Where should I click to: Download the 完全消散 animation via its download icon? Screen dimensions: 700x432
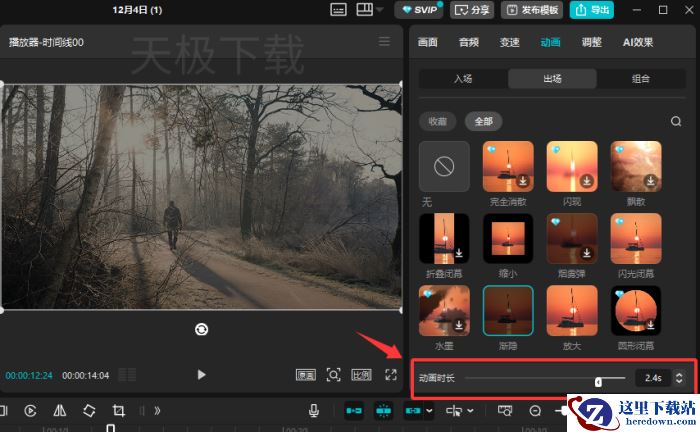click(523, 181)
